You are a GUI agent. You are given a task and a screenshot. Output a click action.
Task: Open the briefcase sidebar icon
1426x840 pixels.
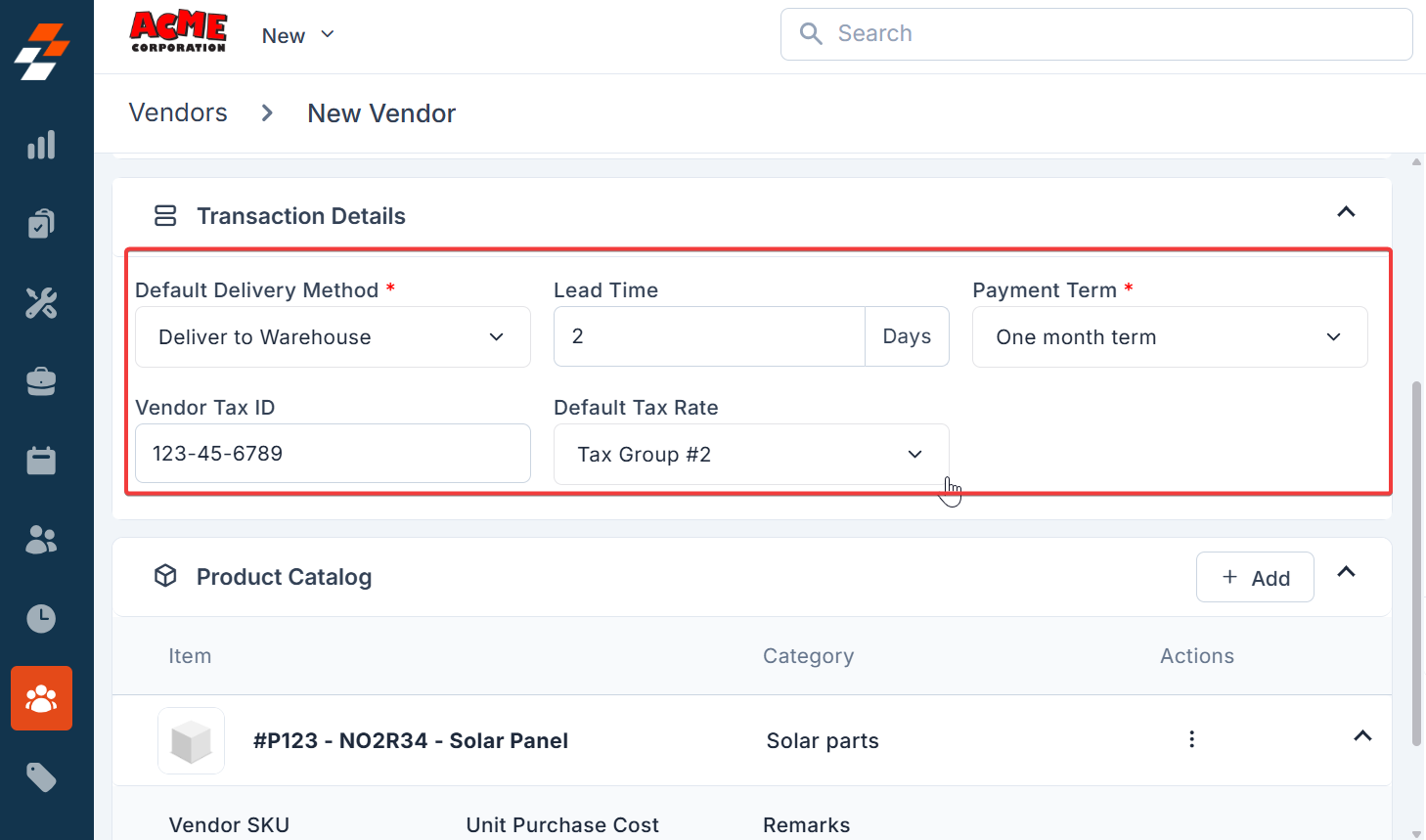click(x=41, y=381)
